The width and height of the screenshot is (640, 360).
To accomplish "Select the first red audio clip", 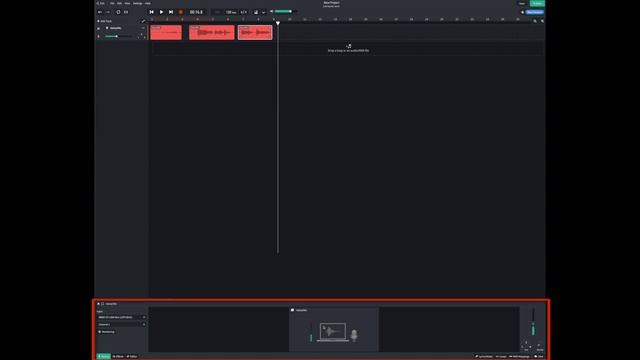I will coord(166,32).
